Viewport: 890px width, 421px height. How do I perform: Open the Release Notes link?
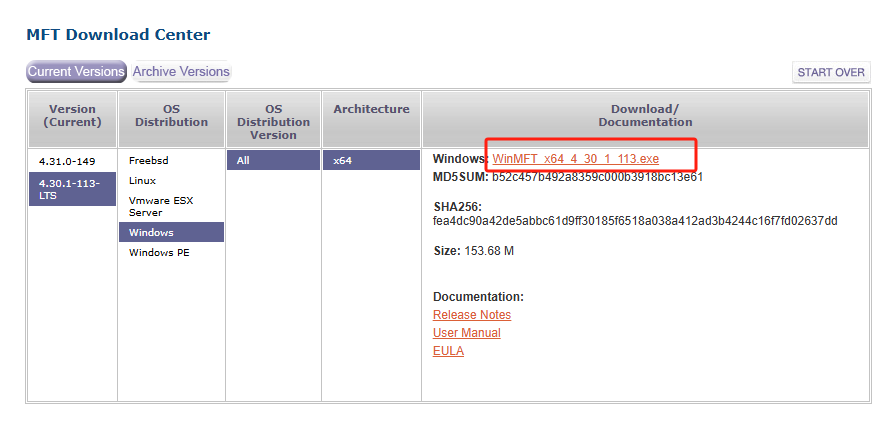[472, 315]
